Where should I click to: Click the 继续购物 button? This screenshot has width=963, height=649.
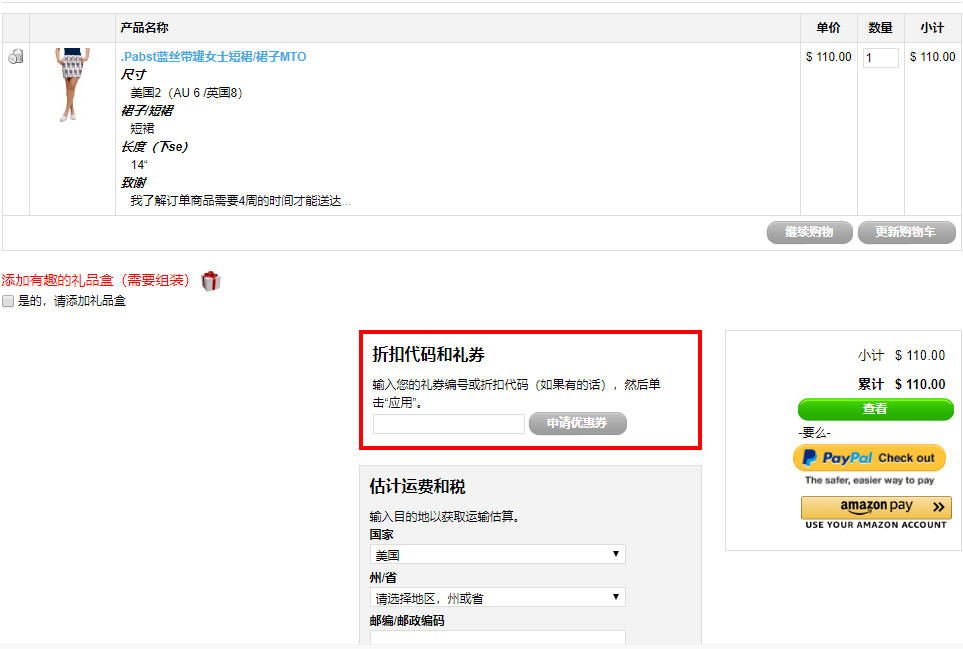pyautogui.click(x=808, y=232)
